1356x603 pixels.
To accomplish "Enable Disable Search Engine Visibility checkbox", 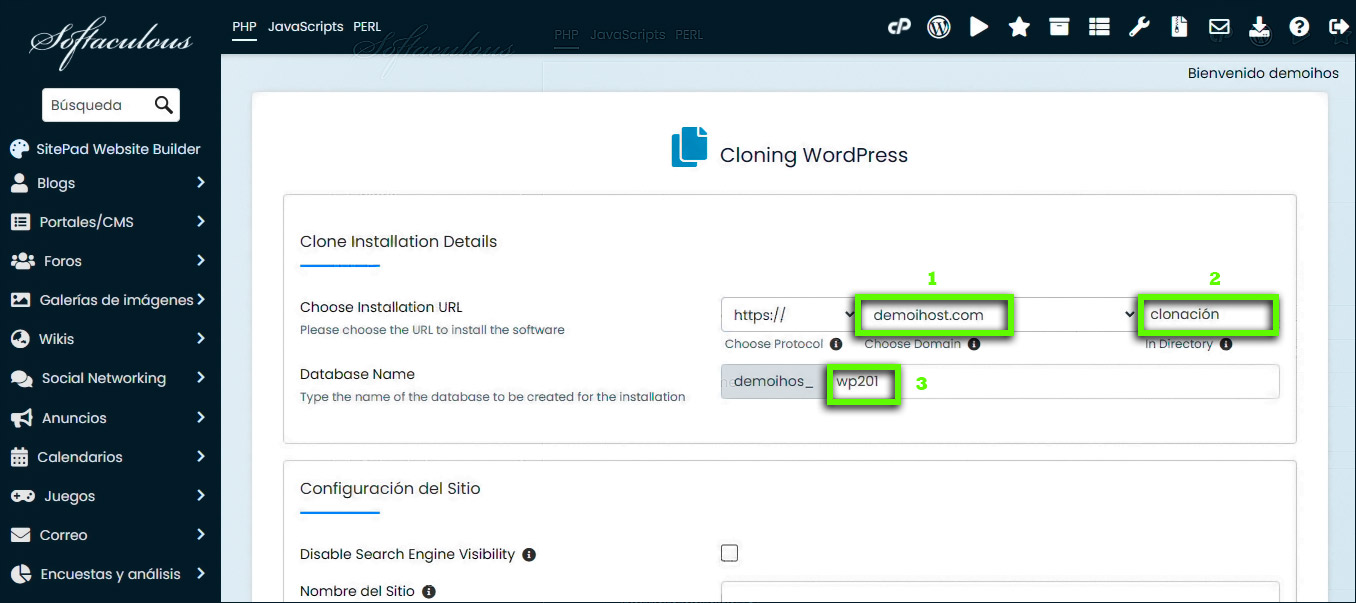I will (730, 553).
